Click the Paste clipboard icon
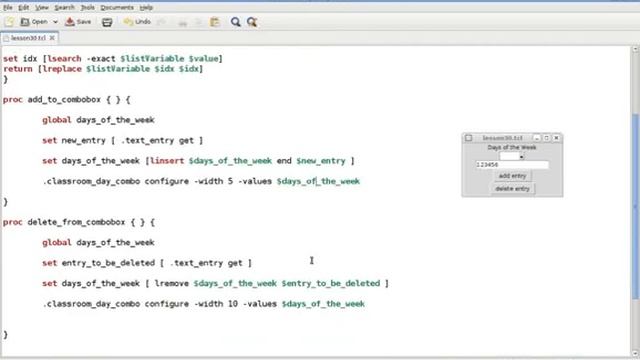This screenshot has width=640, height=360. (215, 22)
